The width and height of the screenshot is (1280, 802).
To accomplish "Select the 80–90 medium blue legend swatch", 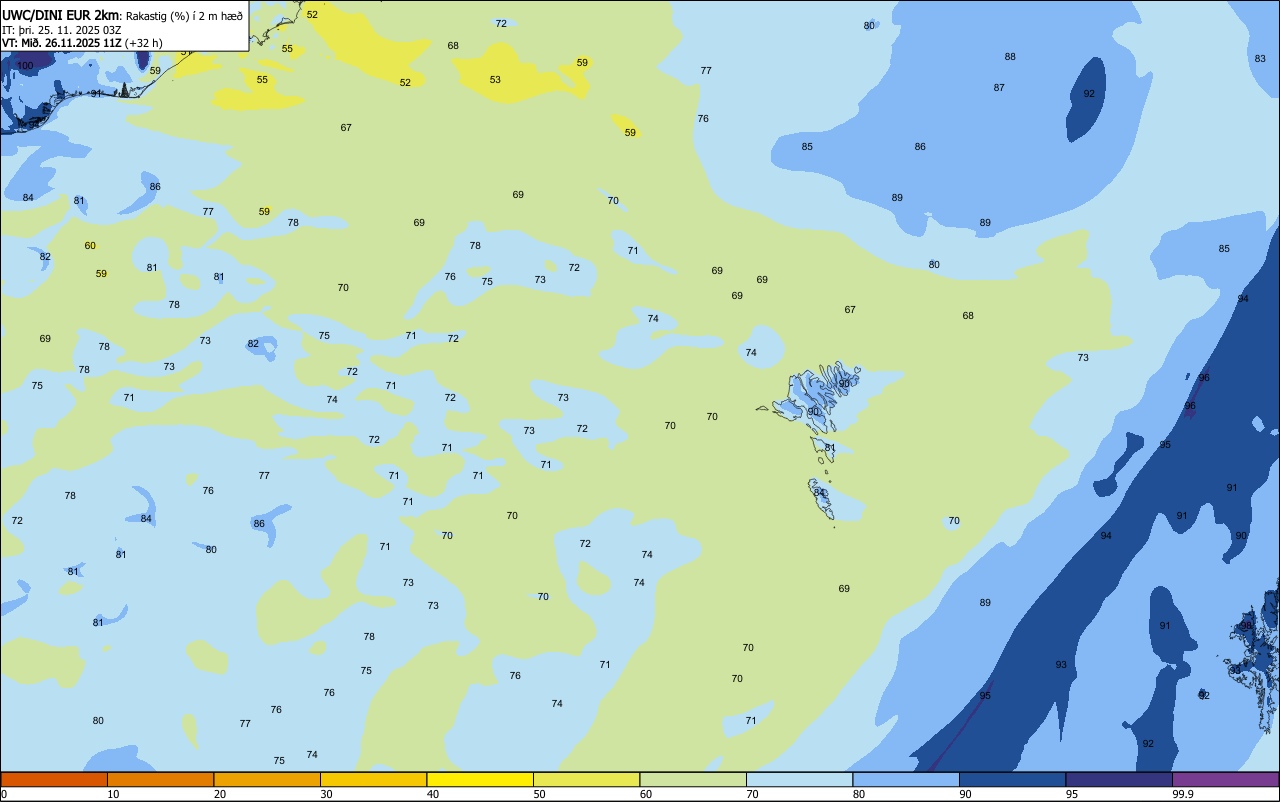I will pyautogui.click(x=906, y=779).
